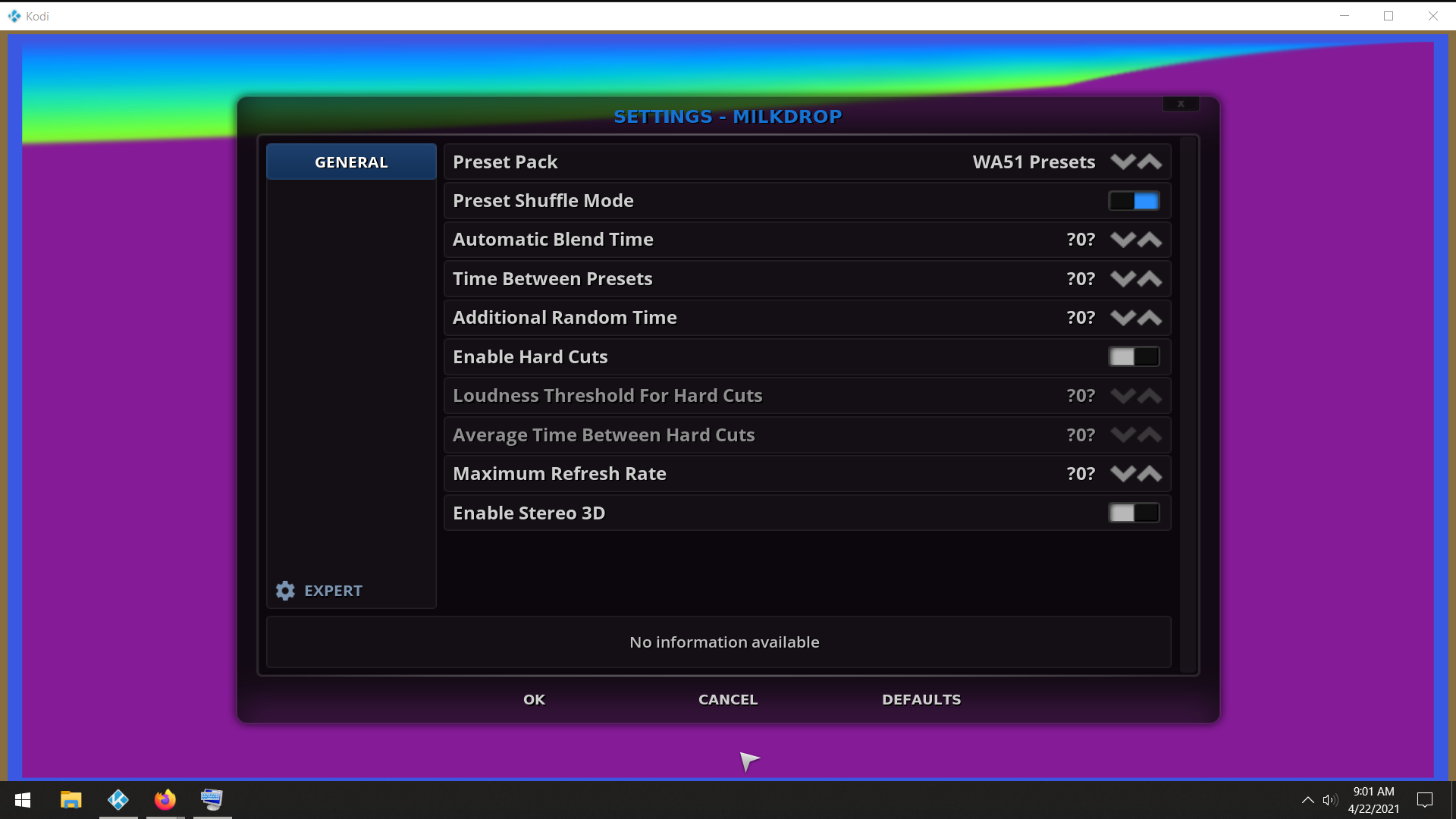Image resolution: width=1456 pixels, height=819 pixels.
Task: Select the Preset Pack setting label
Action: (505, 162)
